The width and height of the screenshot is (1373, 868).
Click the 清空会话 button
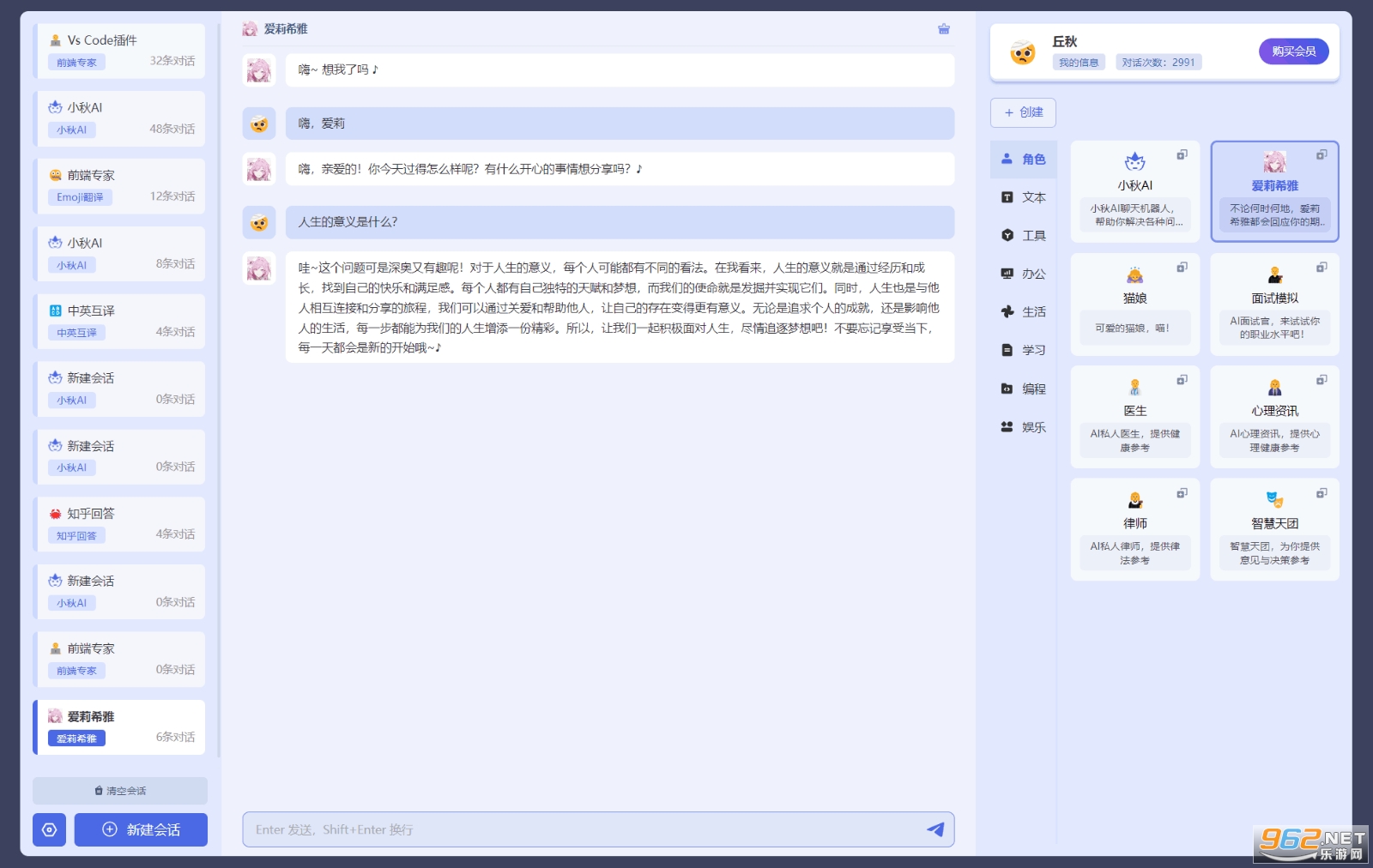click(120, 791)
